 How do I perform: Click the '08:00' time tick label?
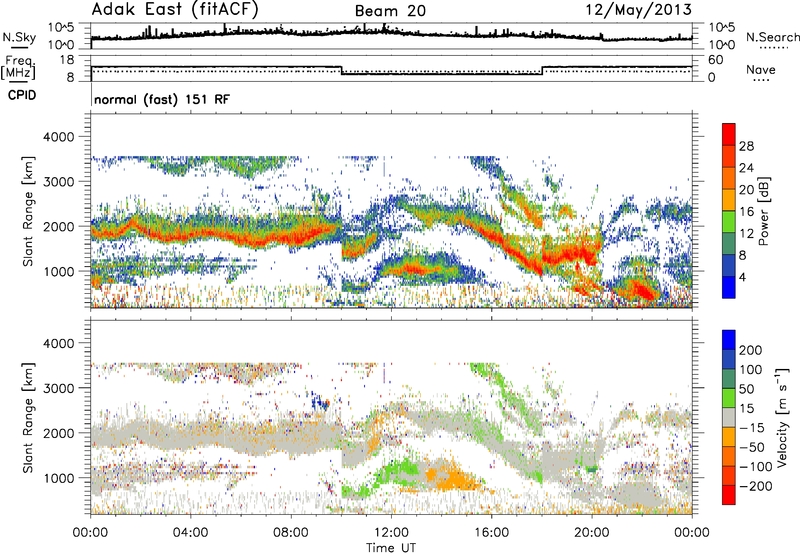291,533
